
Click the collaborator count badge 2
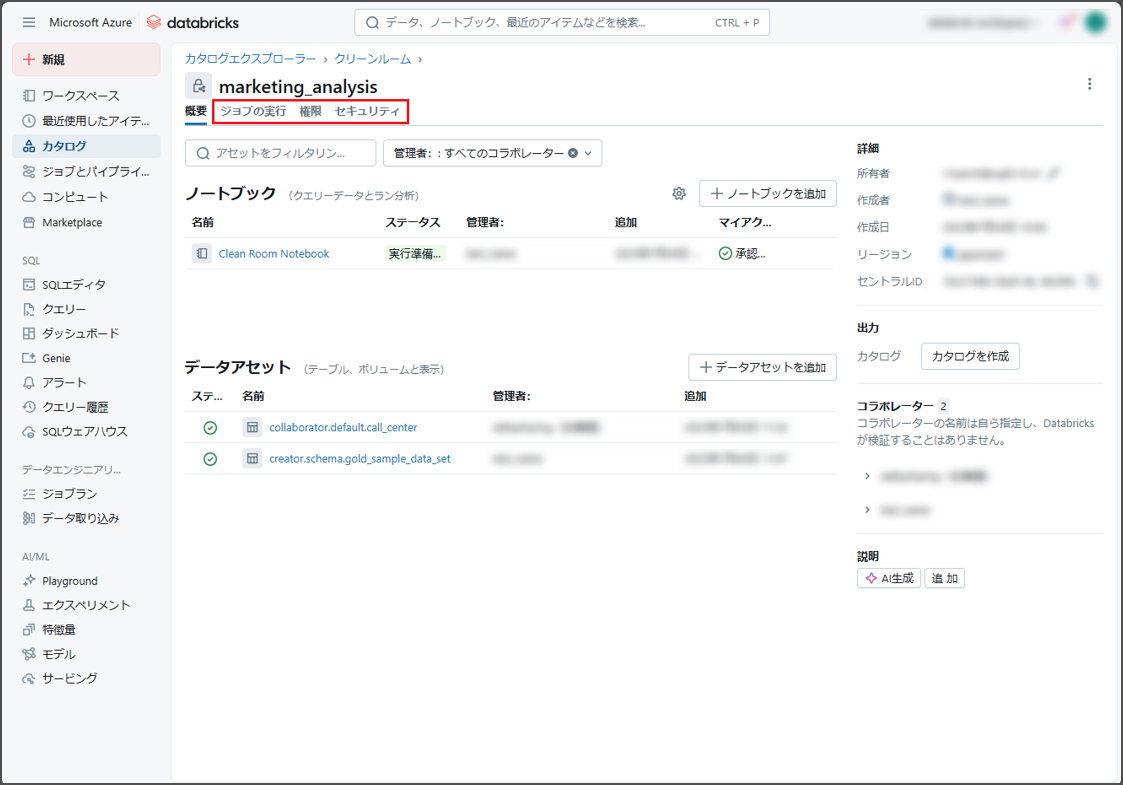point(943,406)
